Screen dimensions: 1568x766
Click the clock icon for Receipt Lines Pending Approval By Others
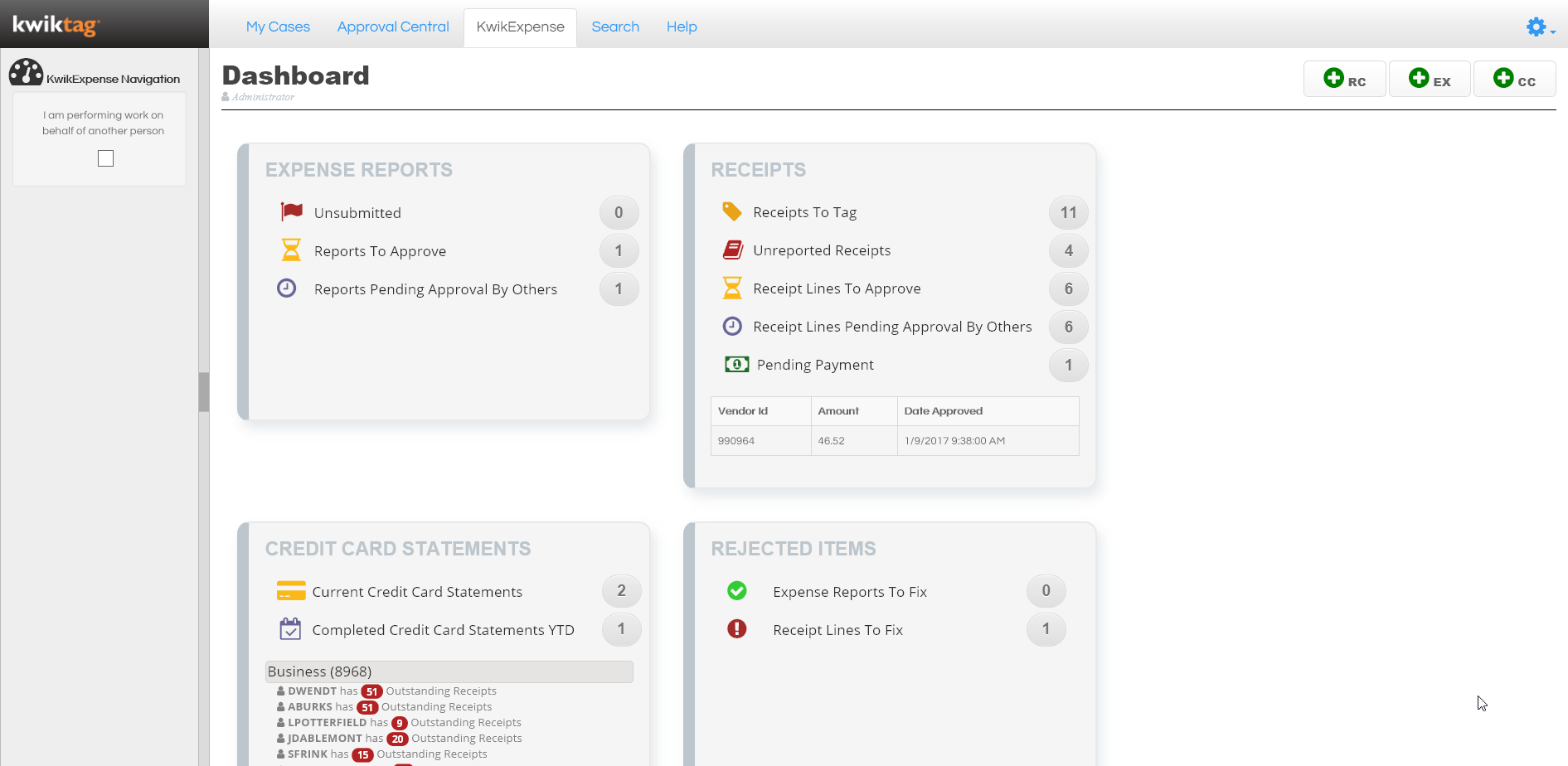pyautogui.click(x=732, y=326)
